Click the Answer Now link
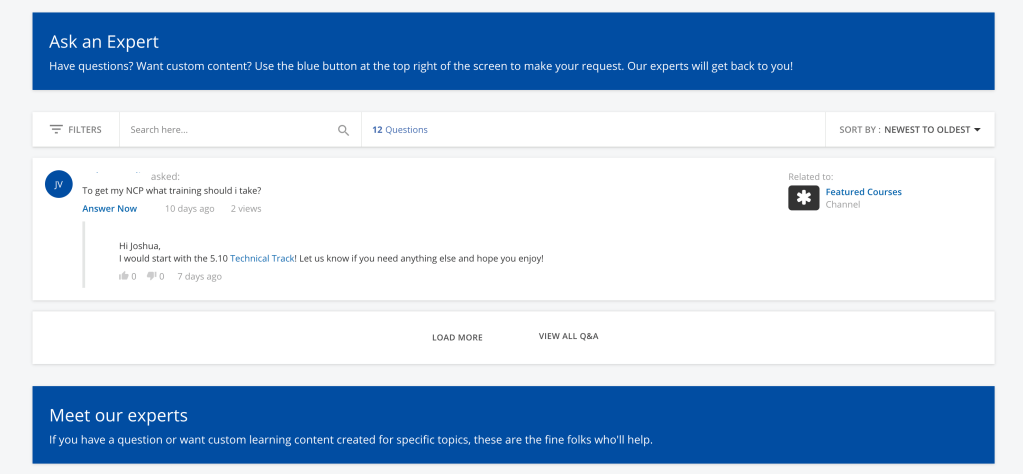This screenshot has height=474, width=1023. click(x=110, y=209)
